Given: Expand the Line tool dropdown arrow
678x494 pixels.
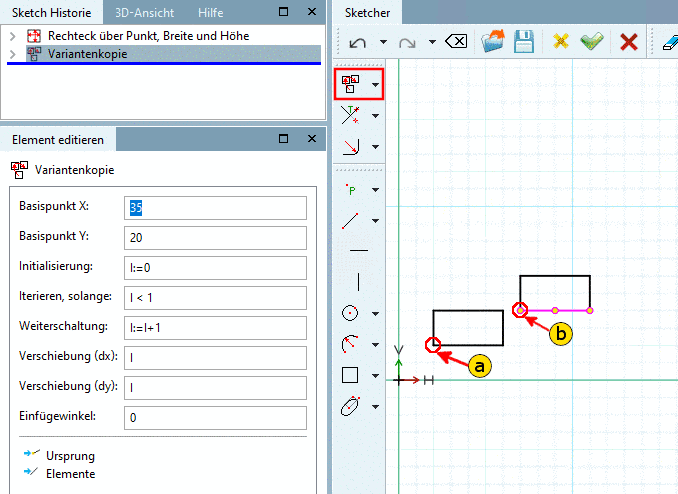Looking at the screenshot, I should point(375,221).
